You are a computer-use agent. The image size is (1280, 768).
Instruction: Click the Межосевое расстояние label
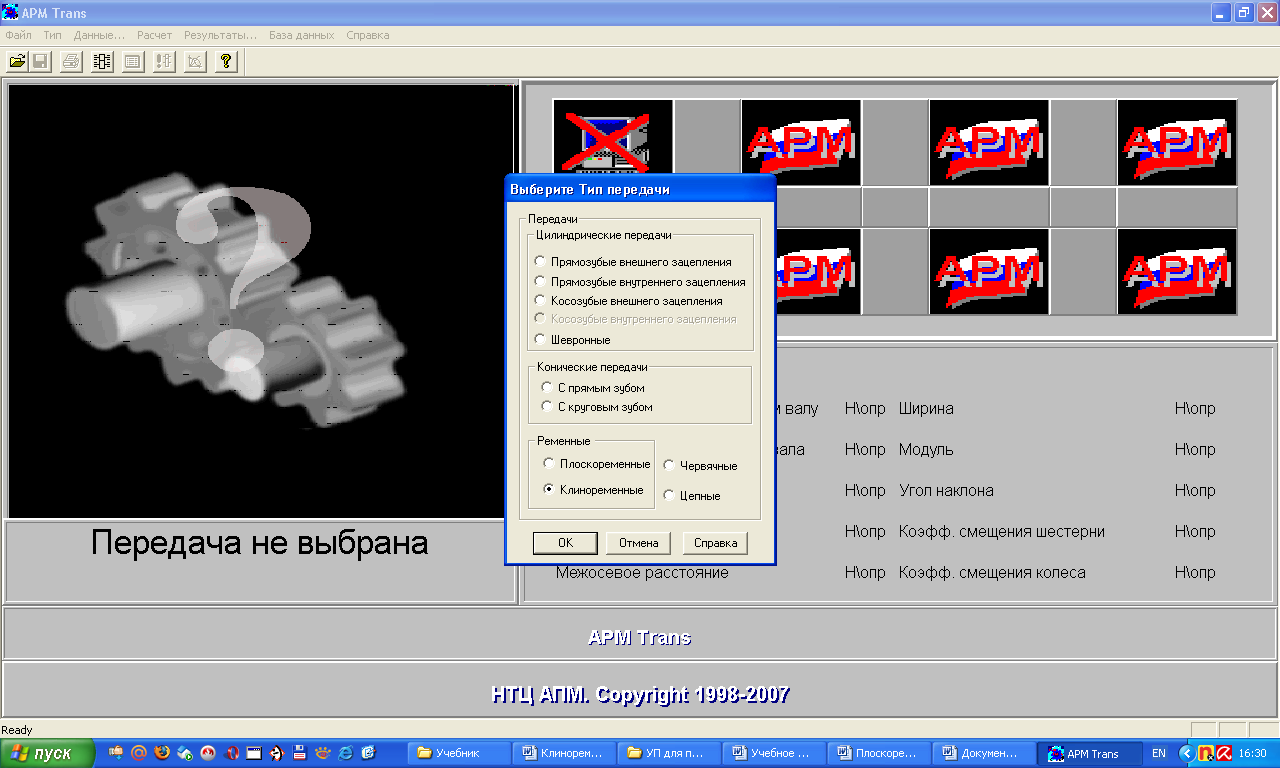642,573
